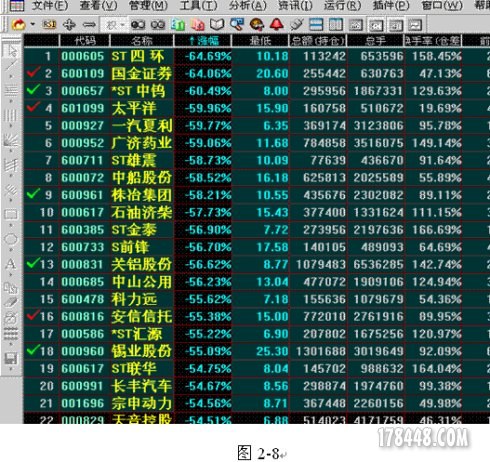Select the arrow pointer tool

point(12,51)
